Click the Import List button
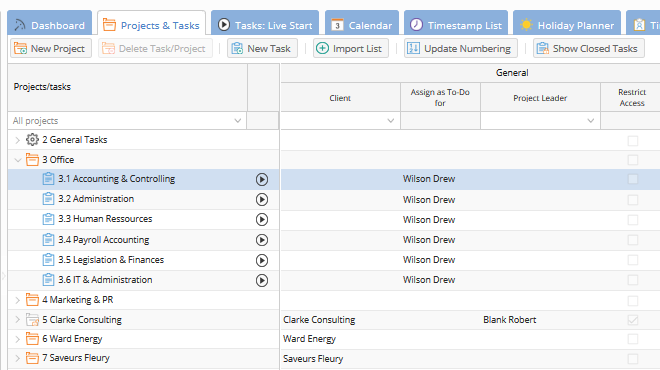Image resolution: width=660 pixels, height=370 pixels. pyautogui.click(x=351, y=48)
